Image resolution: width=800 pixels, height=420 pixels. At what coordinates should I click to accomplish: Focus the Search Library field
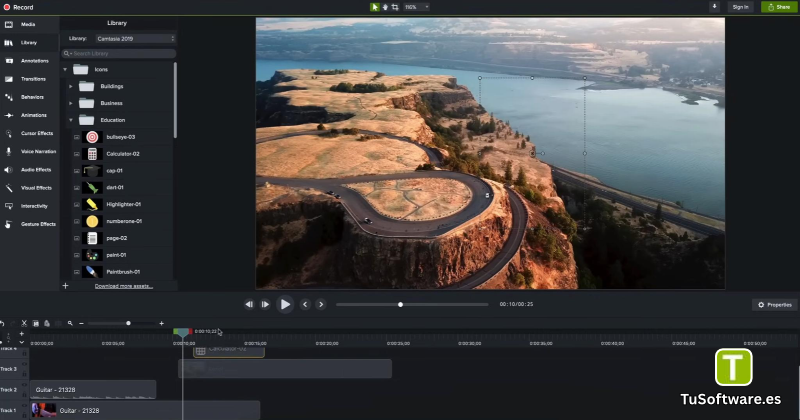click(119, 54)
